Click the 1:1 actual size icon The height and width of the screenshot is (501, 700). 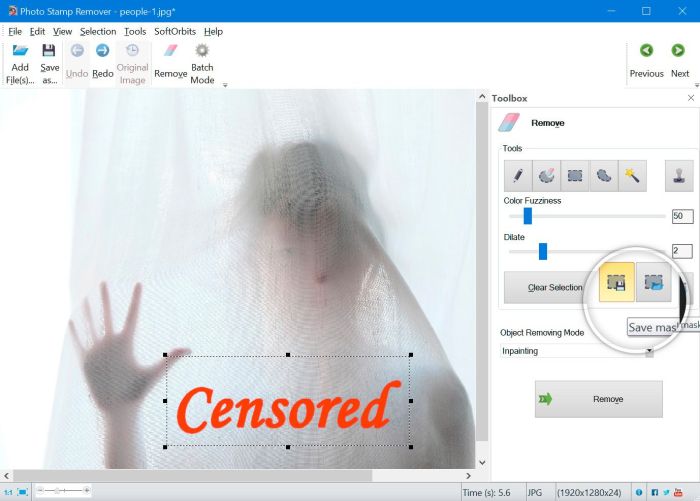[8, 492]
